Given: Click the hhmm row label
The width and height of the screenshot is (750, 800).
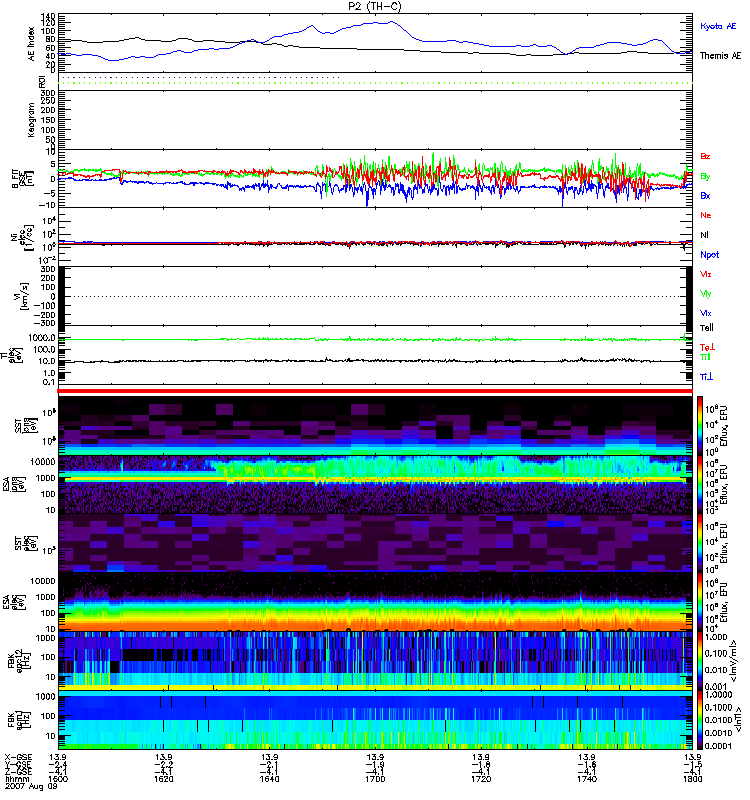Looking at the screenshot, I should 16,779.
